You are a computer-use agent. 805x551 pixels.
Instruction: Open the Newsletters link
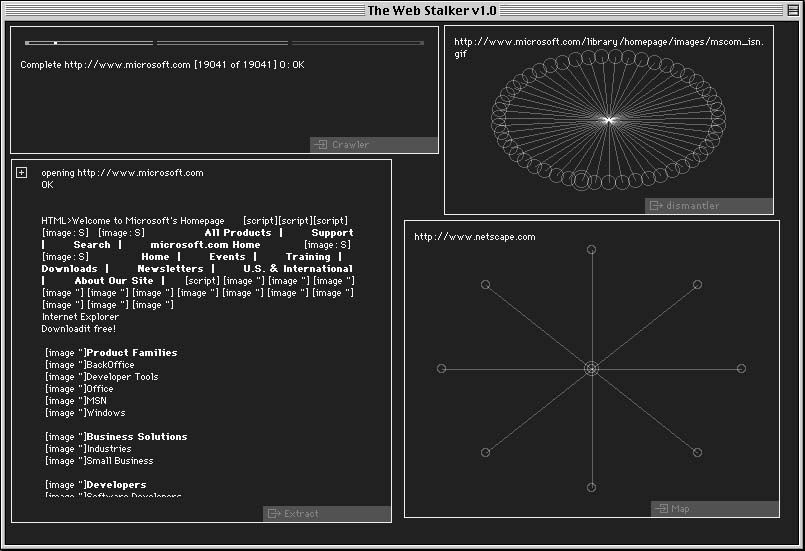pos(170,269)
